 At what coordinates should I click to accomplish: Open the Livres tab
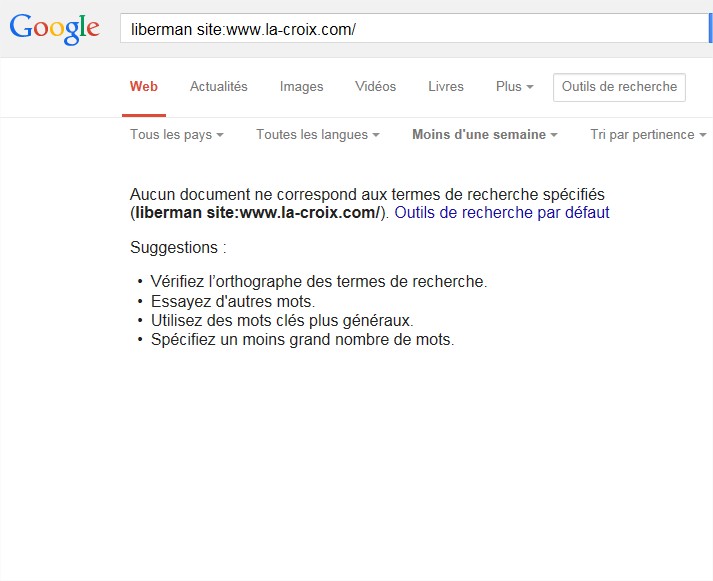446,86
